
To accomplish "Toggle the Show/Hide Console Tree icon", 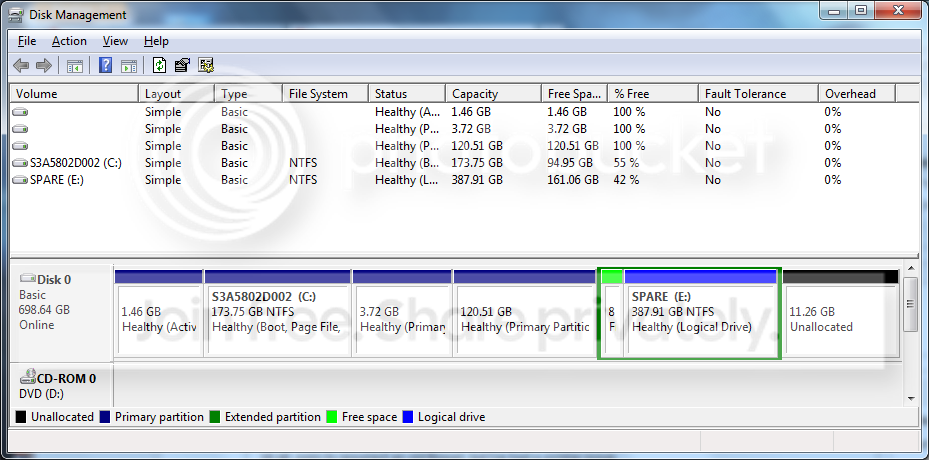I will [75, 66].
